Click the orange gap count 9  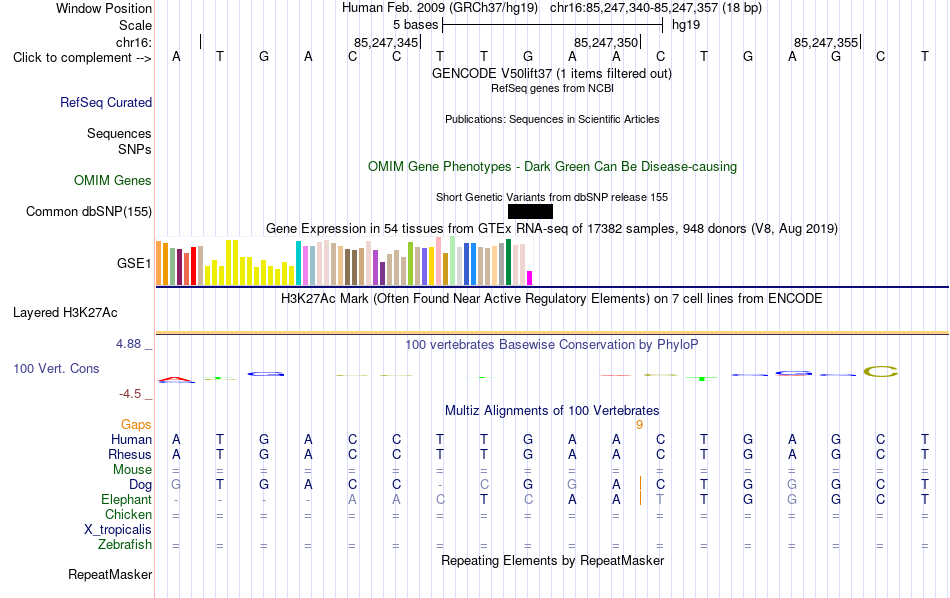(x=639, y=425)
